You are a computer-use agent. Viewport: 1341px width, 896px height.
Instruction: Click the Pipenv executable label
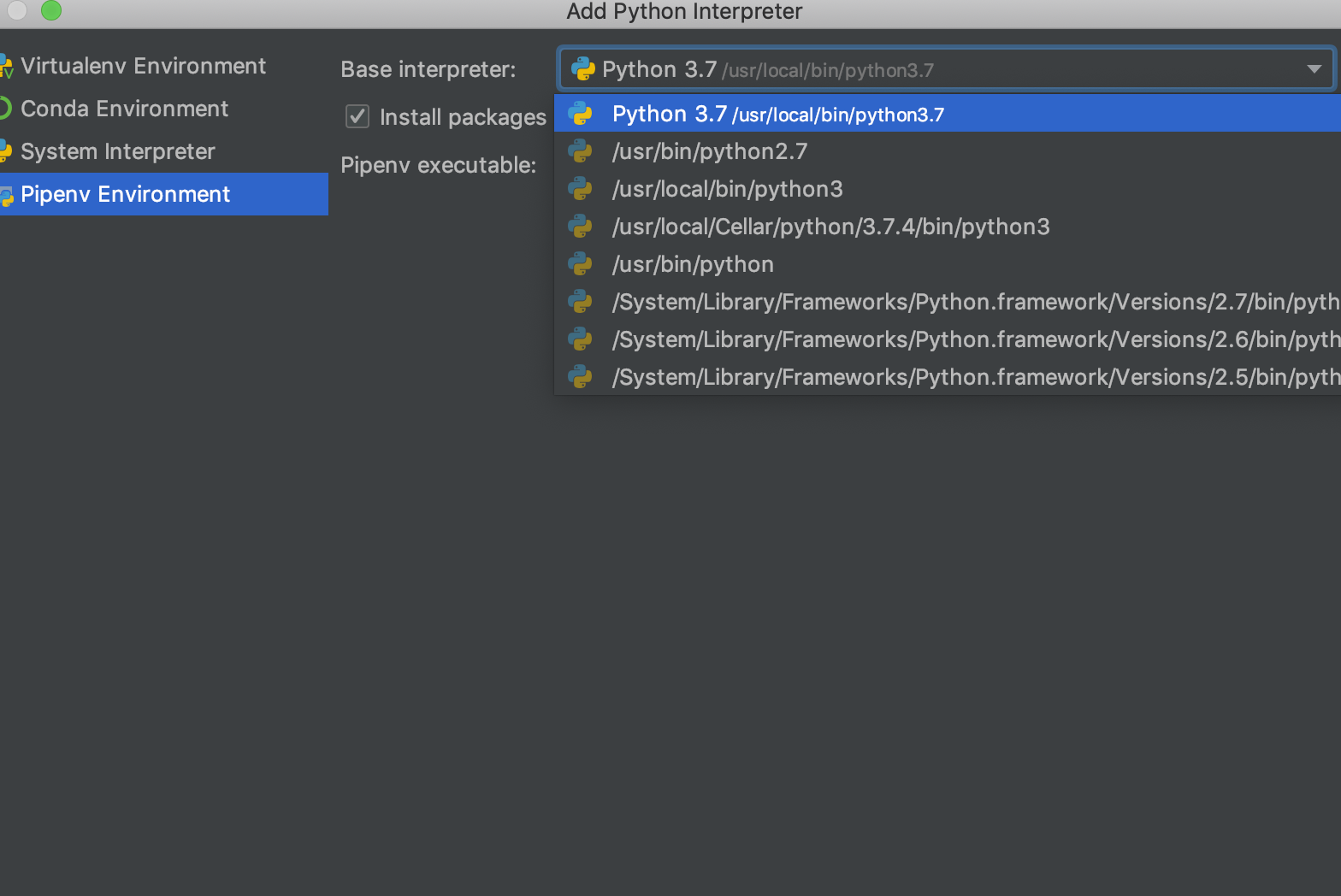point(439,165)
